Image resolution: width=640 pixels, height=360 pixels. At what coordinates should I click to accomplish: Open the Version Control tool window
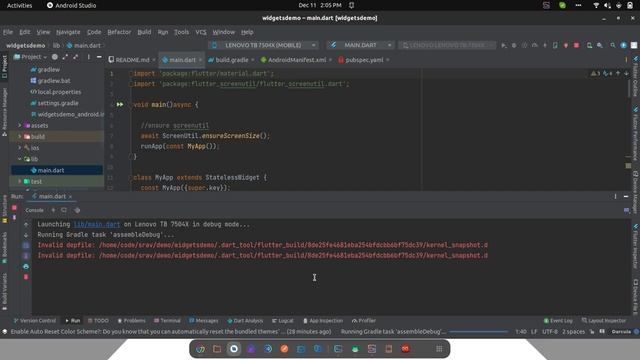pyautogui.click(x=35, y=320)
